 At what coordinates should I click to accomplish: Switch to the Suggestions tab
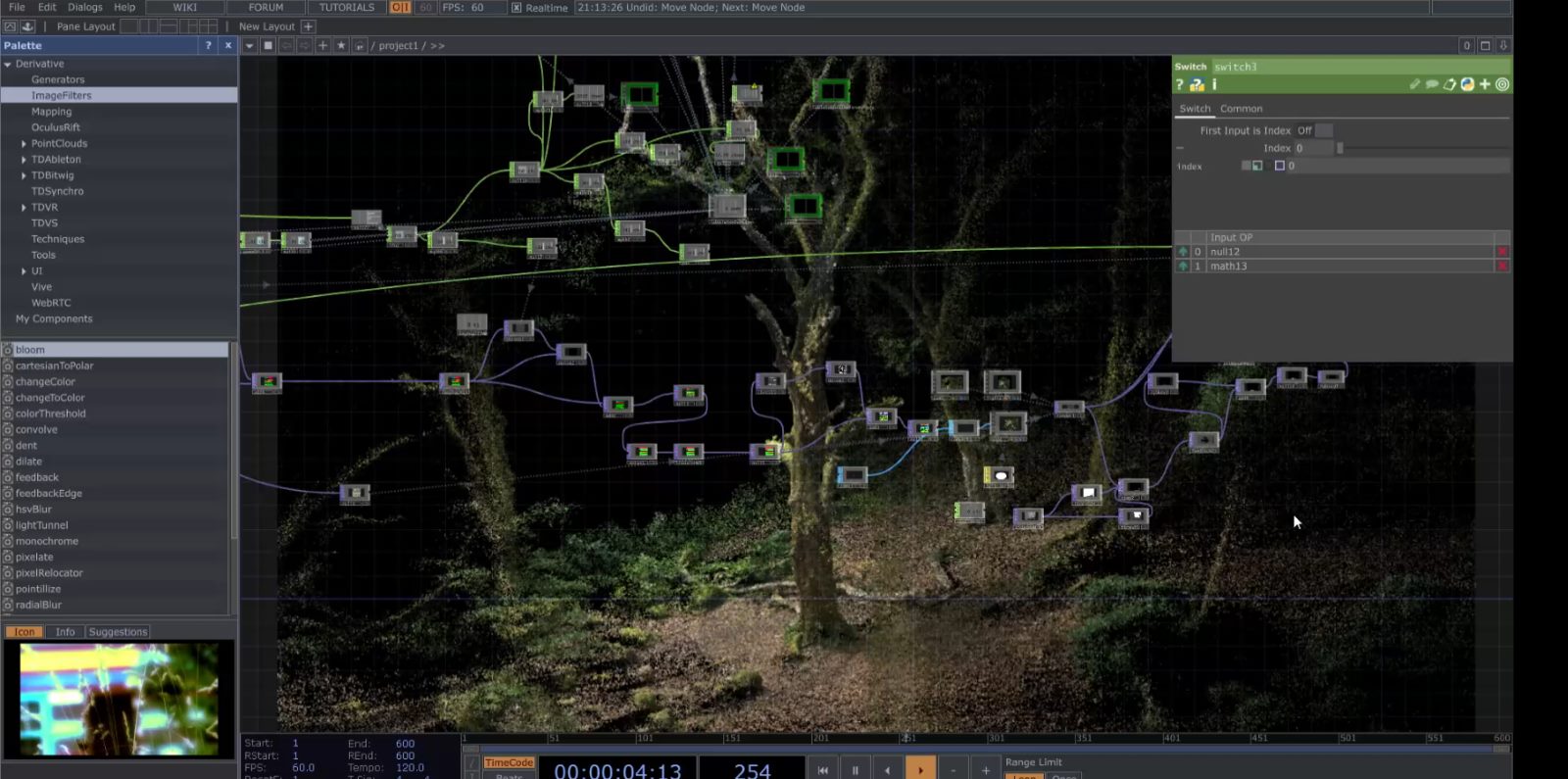point(118,632)
